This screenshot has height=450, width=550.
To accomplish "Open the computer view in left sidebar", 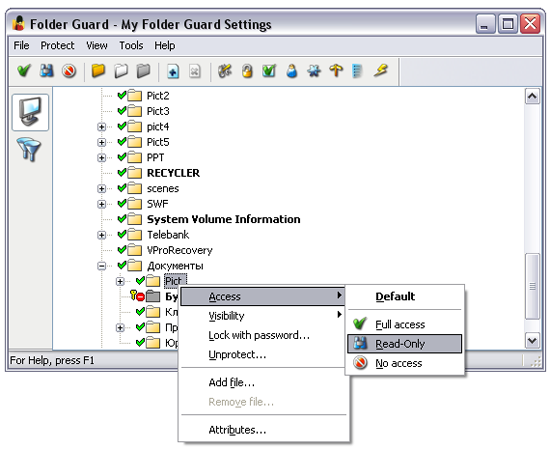I will [31, 112].
